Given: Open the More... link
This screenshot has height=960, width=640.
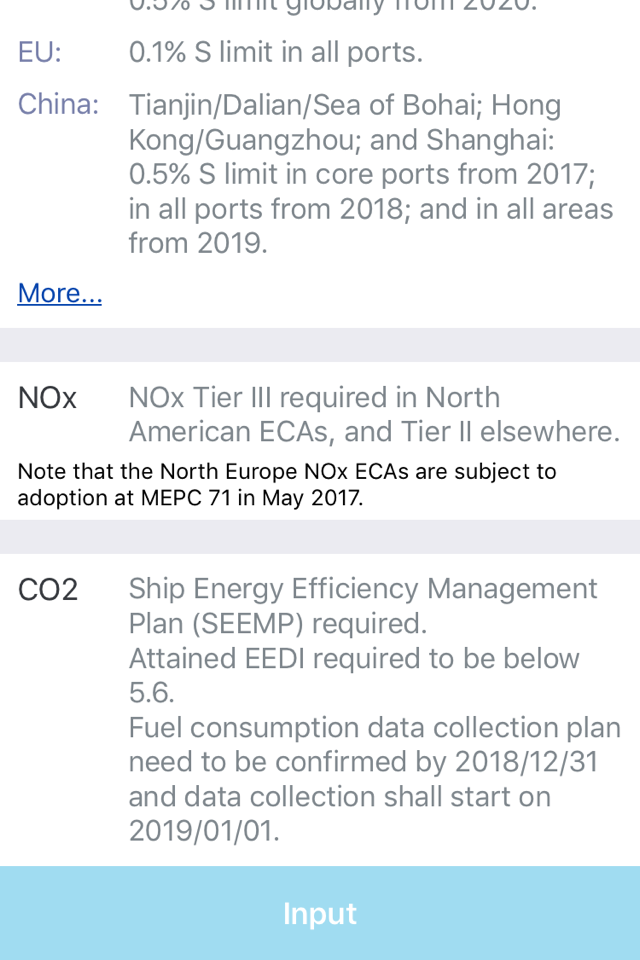Looking at the screenshot, I should tap(59, 293).
